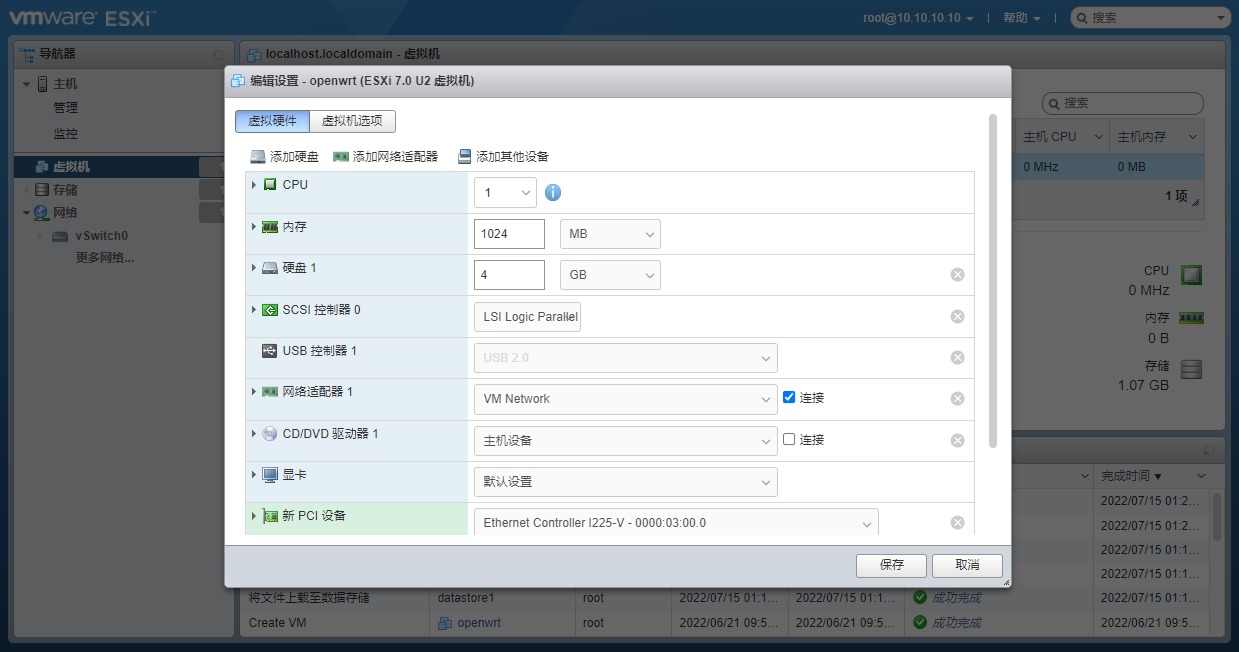The height and width of the screenshot is (652, 1239).
Task: Click the 取消 button
Action: 966,565
